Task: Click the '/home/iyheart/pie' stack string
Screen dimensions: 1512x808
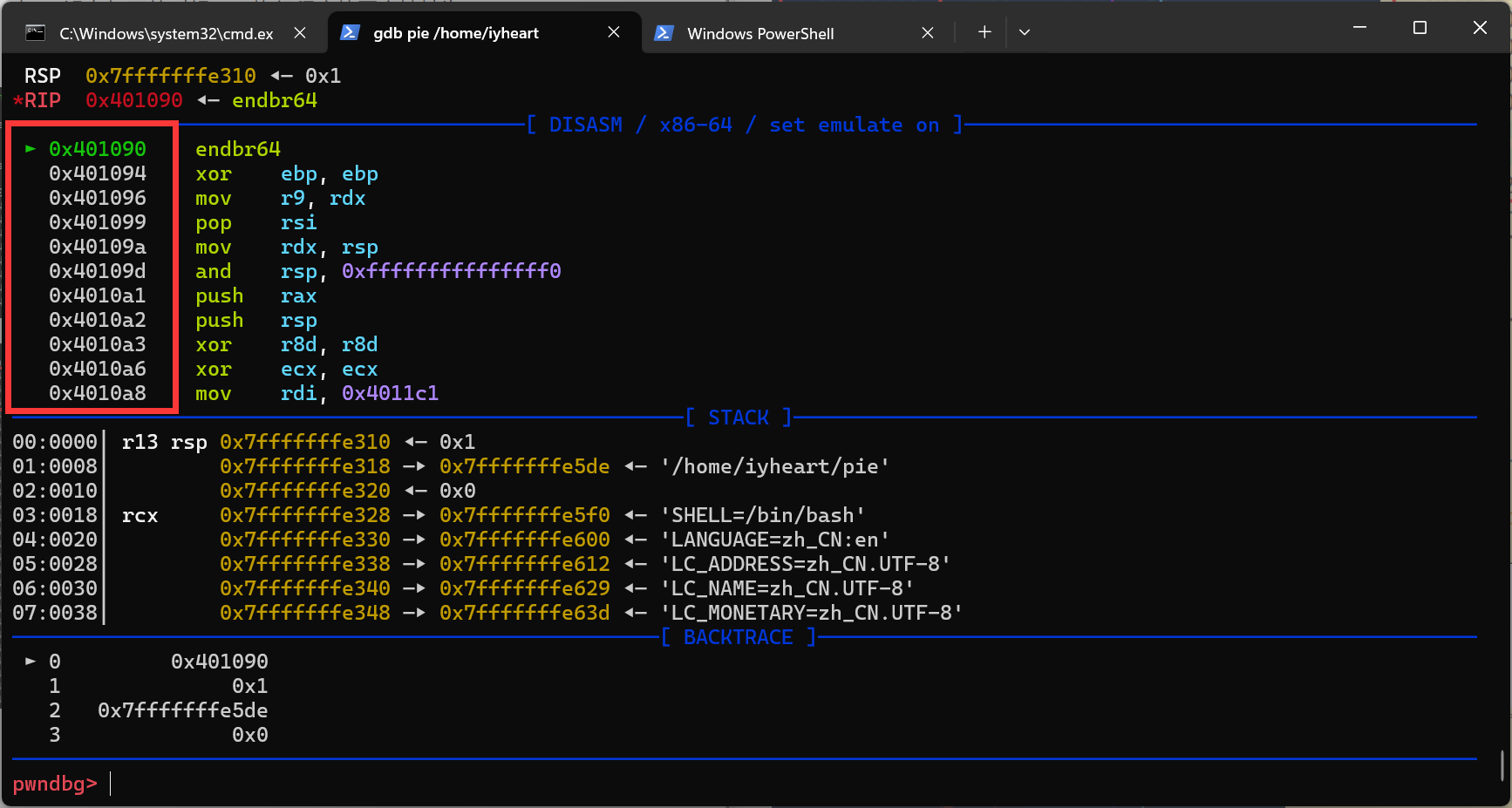Action: click(x=775, y=466)
